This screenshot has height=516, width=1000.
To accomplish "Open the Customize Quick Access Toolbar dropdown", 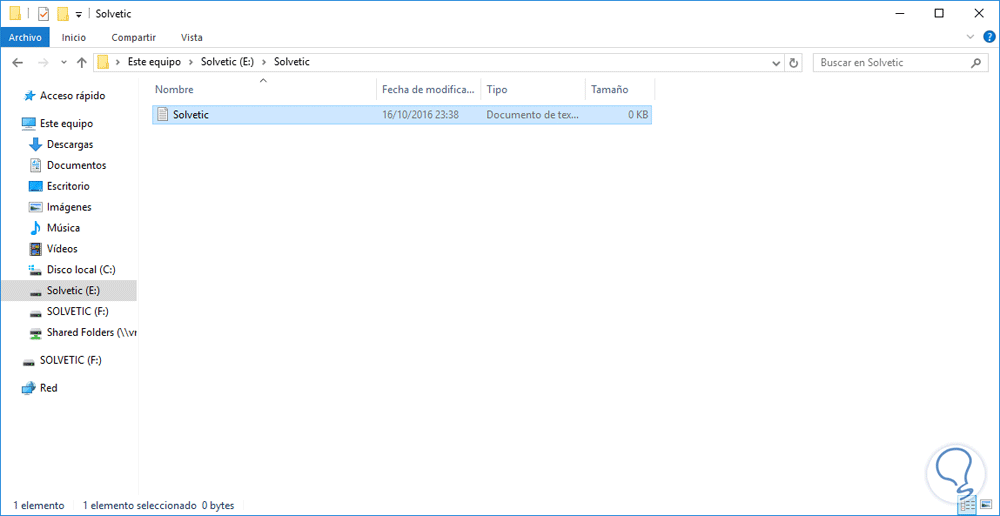I will [78, 14].
